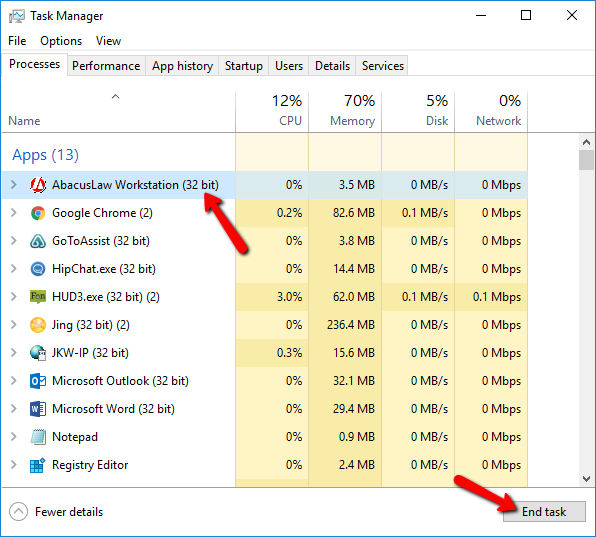Viewport: 596px width, 537px height.
Task: Expand the Google Chrome (2) process group
Action: point(14,213)
